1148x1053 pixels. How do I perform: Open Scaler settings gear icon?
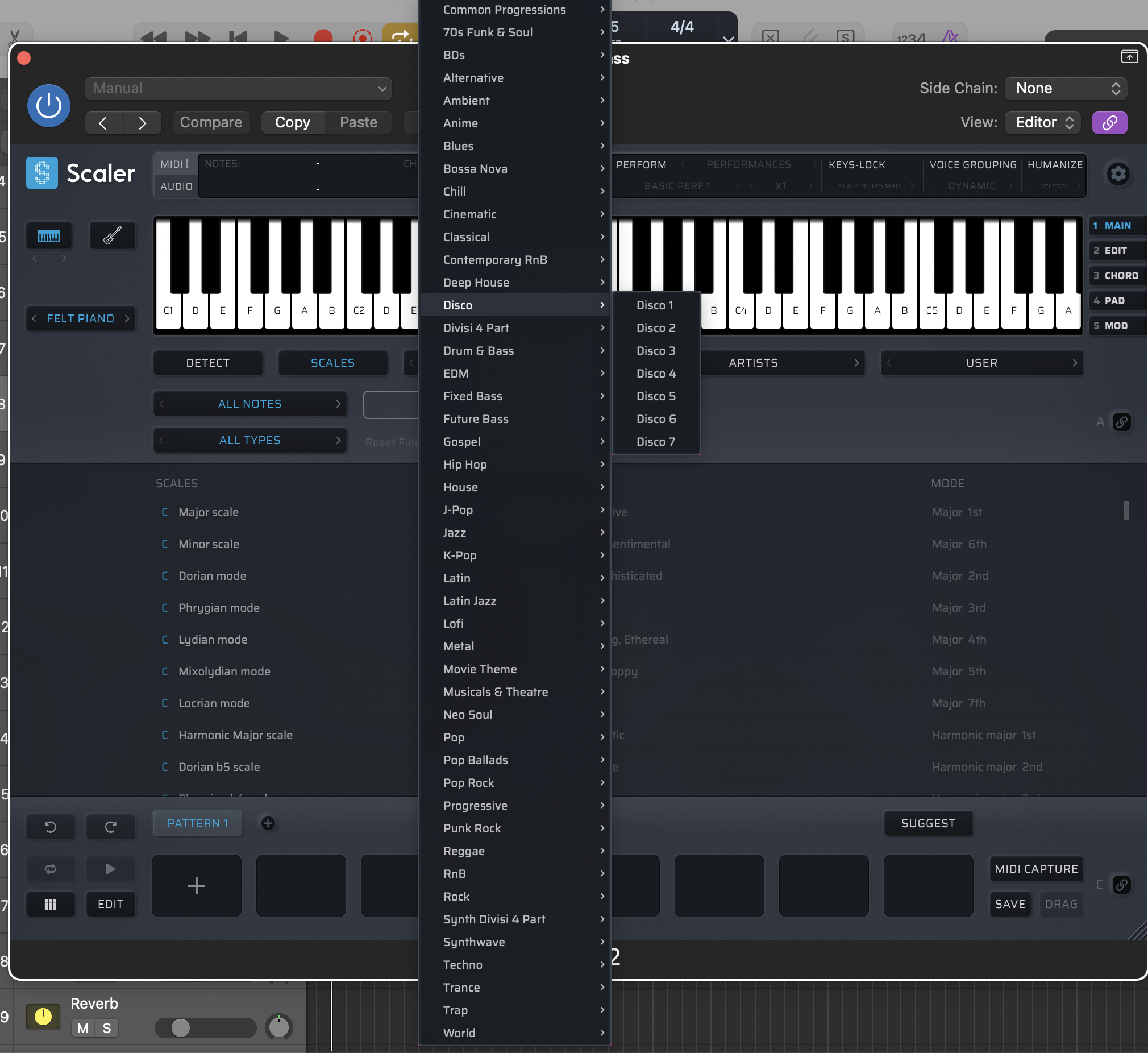click(1117, 174)
